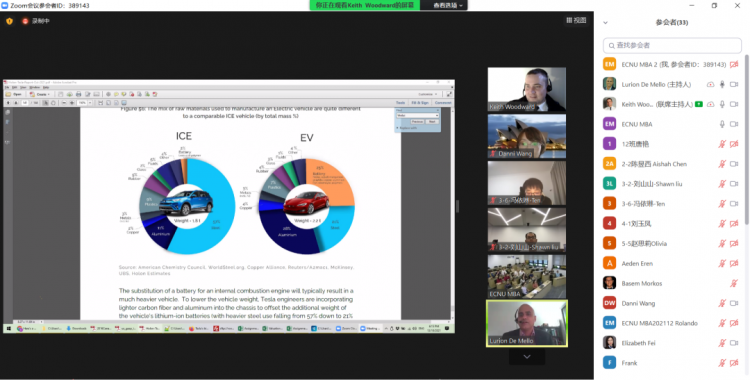Click ECNU MBA's microphone icon in participants list
This screenshot has height=380, width=750.
(x=722, y=124)
